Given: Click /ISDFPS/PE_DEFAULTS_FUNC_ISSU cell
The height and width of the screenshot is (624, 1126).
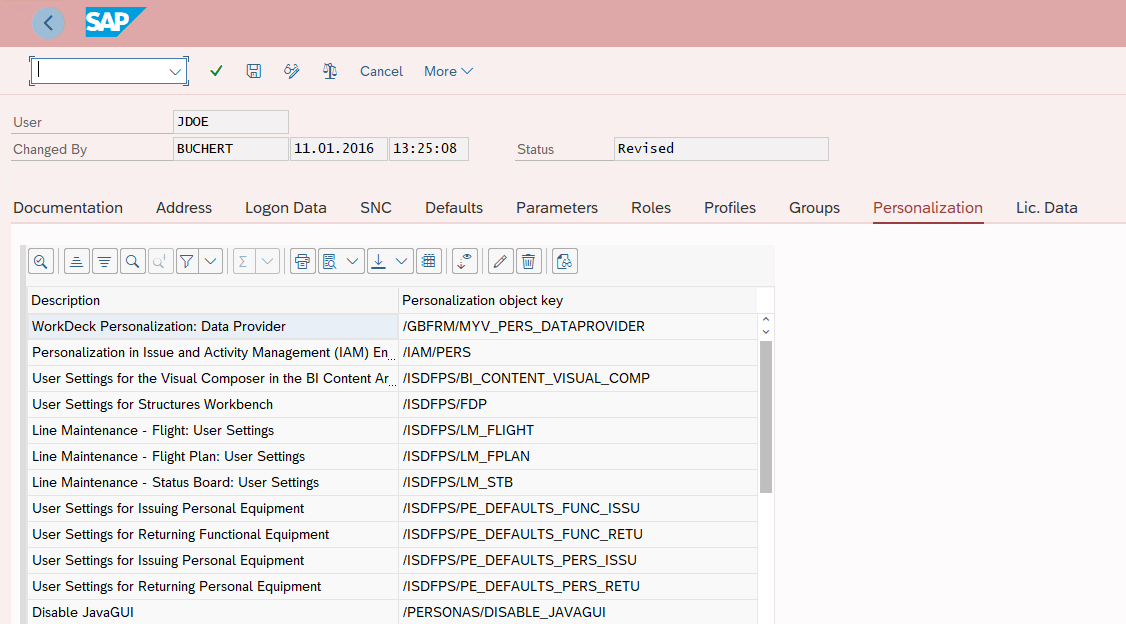Looking at the screenshot, I should tap(577, 508).
